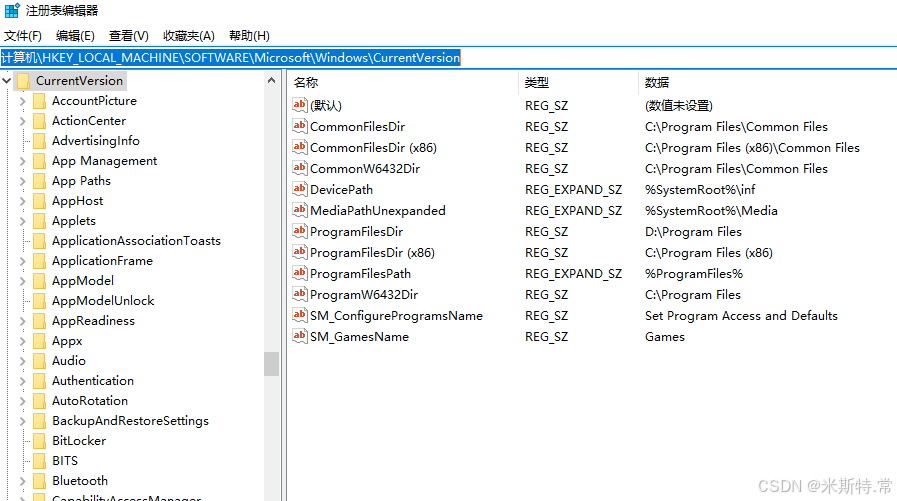Open the 编辑(E) menu
The image size is (897, 501).
tap(75, 36)
